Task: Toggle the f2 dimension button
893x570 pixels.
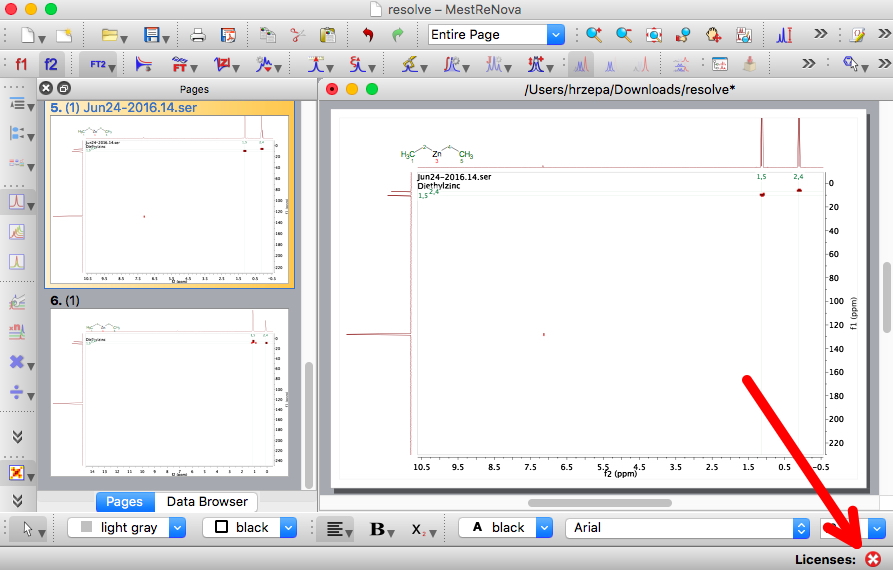Action: [x=50, y=64]
